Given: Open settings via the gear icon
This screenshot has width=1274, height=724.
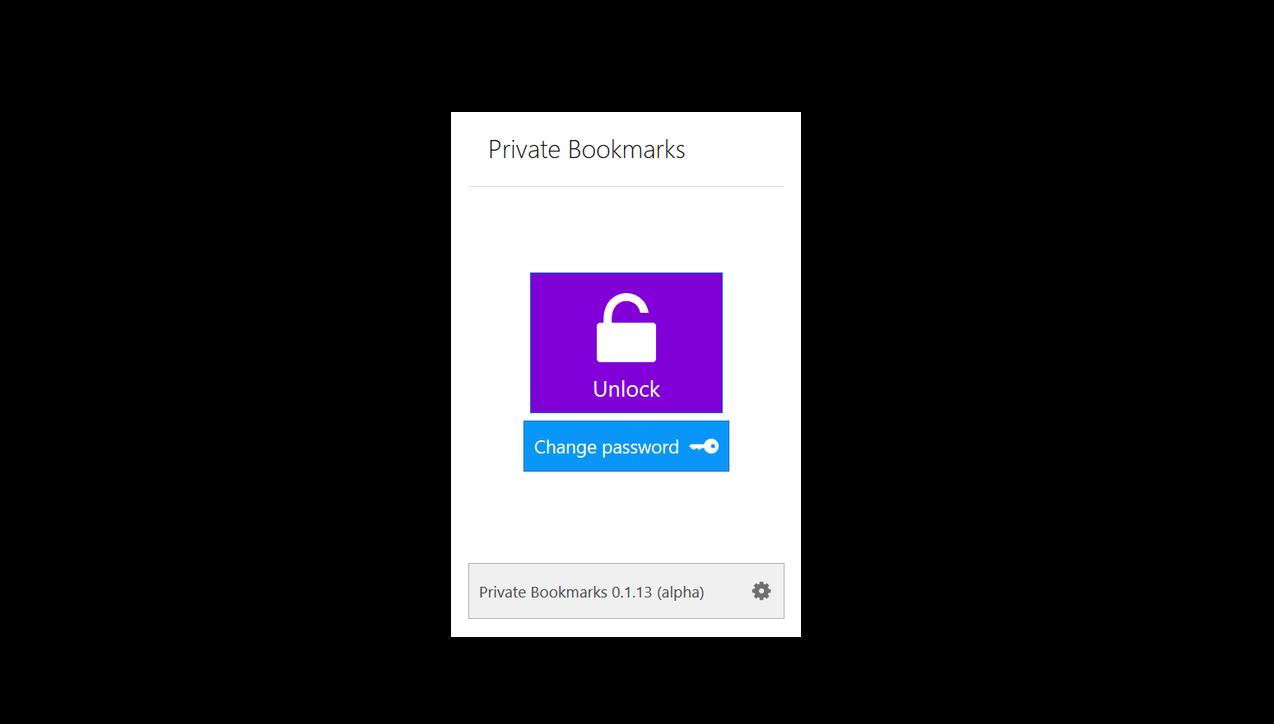Looking at the screenshot, I should click(x=761, y=591).
